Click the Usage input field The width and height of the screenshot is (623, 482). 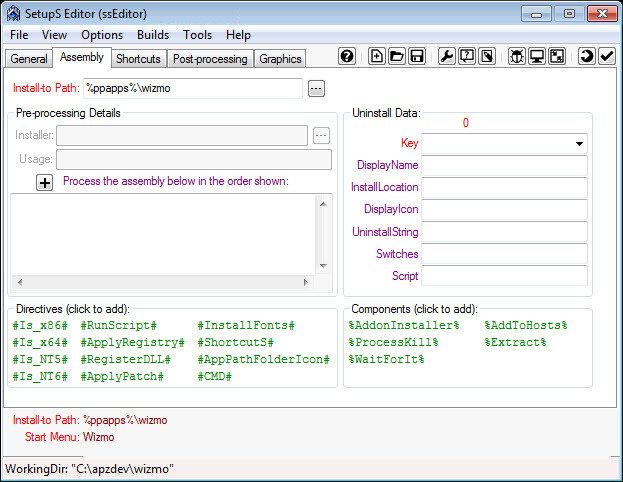tap(194, 159)
